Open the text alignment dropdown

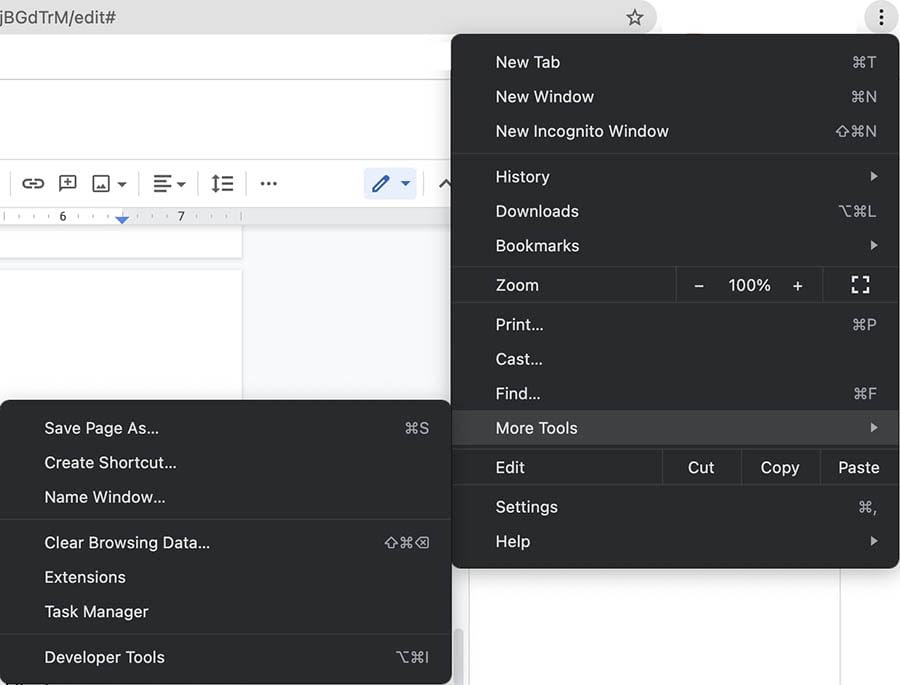click(169, 184)
